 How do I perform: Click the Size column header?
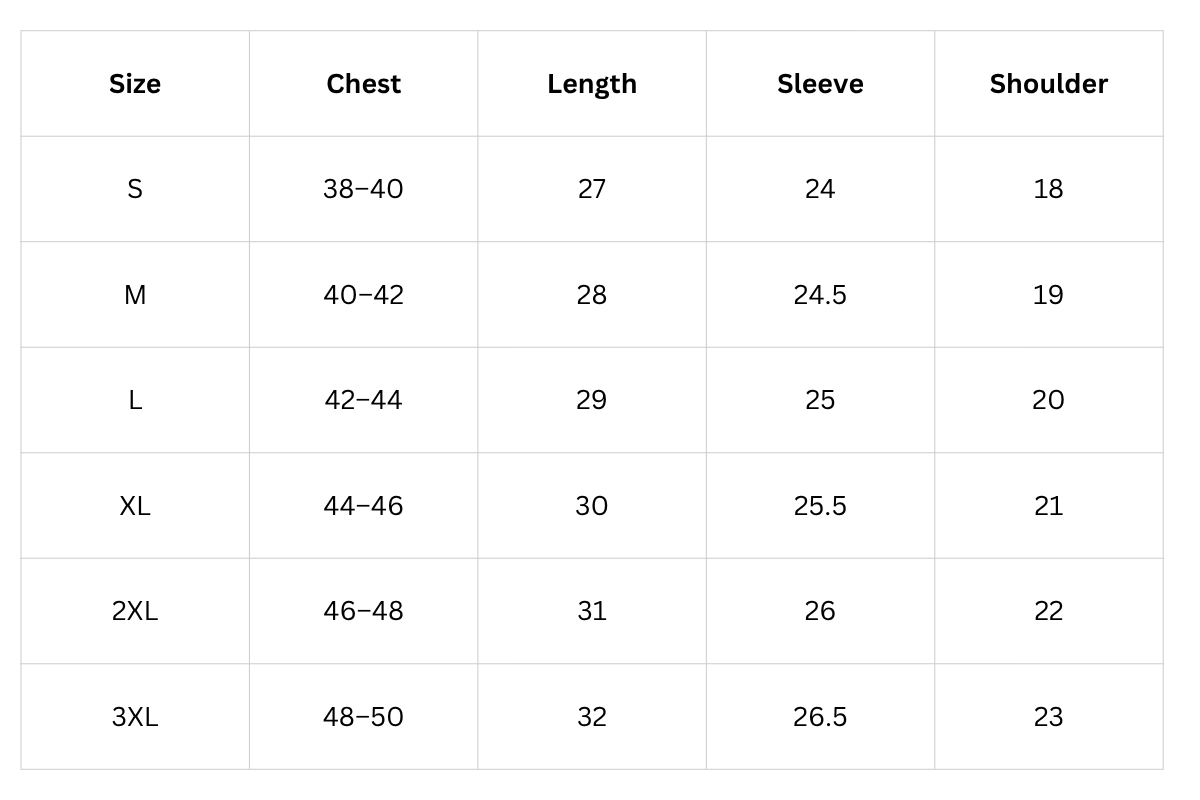pyautogui.click(x=135, y=84)
